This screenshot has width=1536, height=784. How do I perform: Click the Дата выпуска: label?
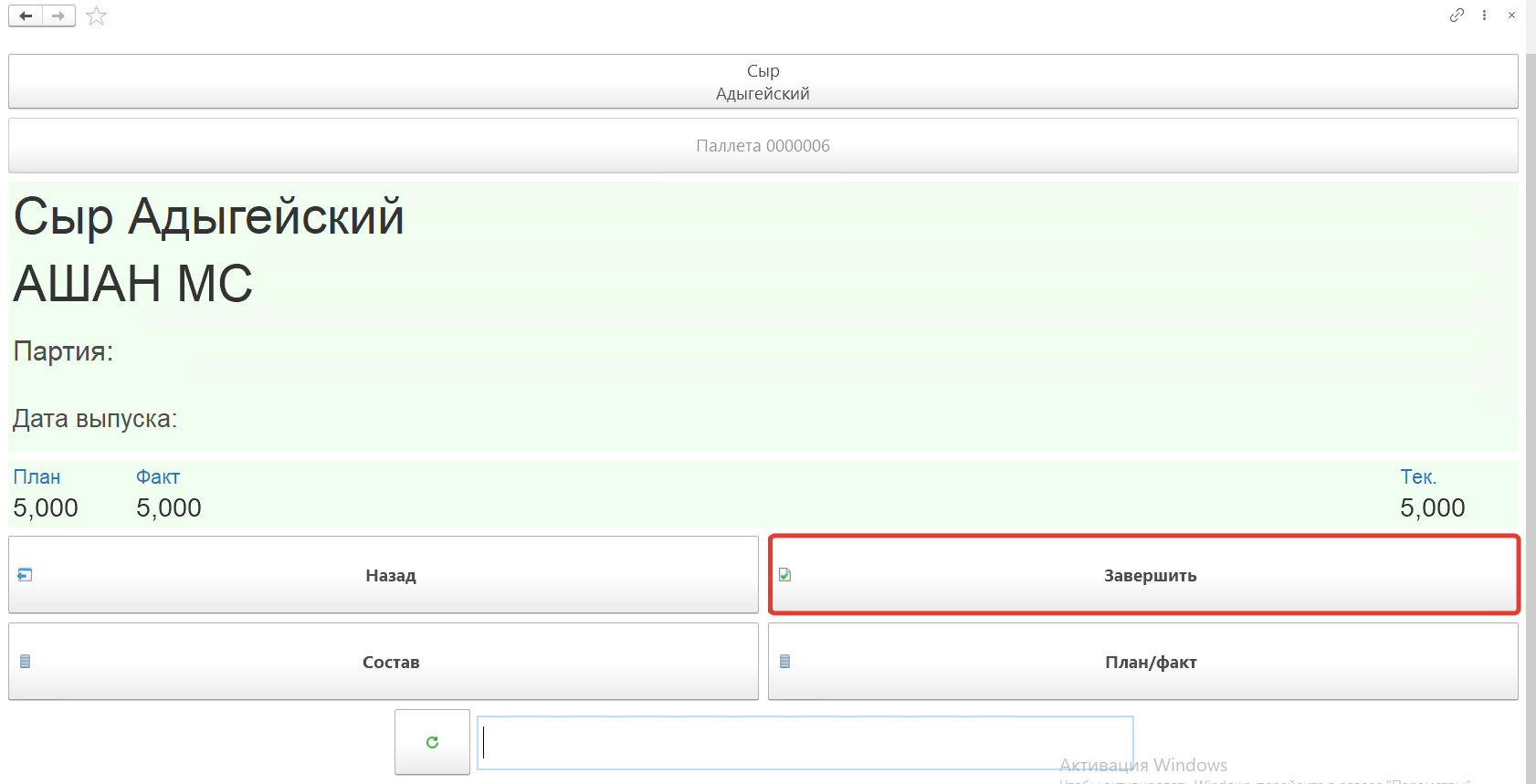[95, 419]
